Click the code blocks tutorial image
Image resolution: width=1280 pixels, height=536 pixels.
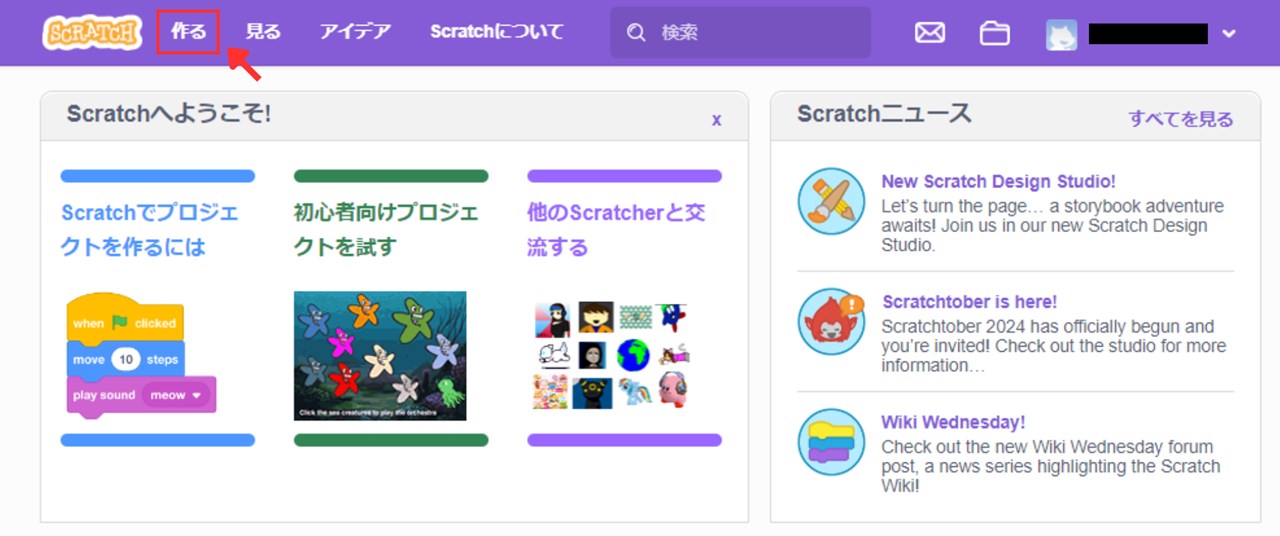(141, 355)
